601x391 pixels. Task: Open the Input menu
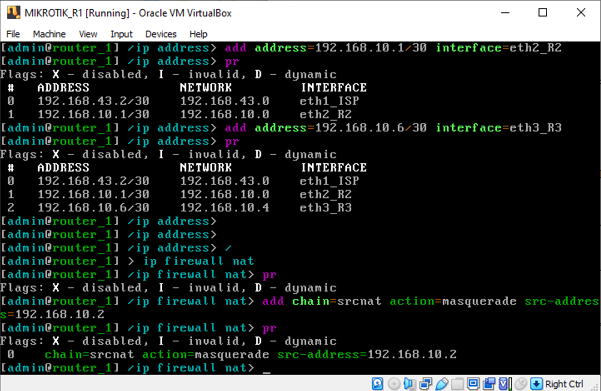(x=121, y=34)
